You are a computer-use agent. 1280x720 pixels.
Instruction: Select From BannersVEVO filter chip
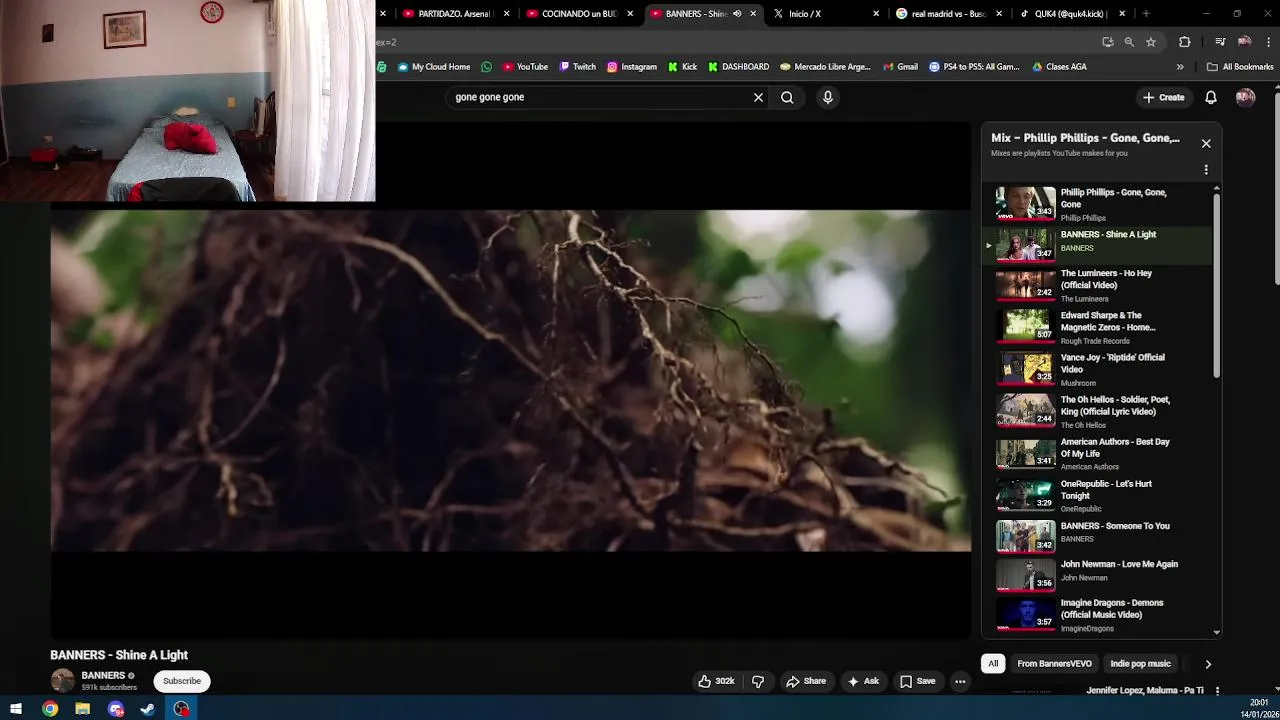coord(1054,664)
